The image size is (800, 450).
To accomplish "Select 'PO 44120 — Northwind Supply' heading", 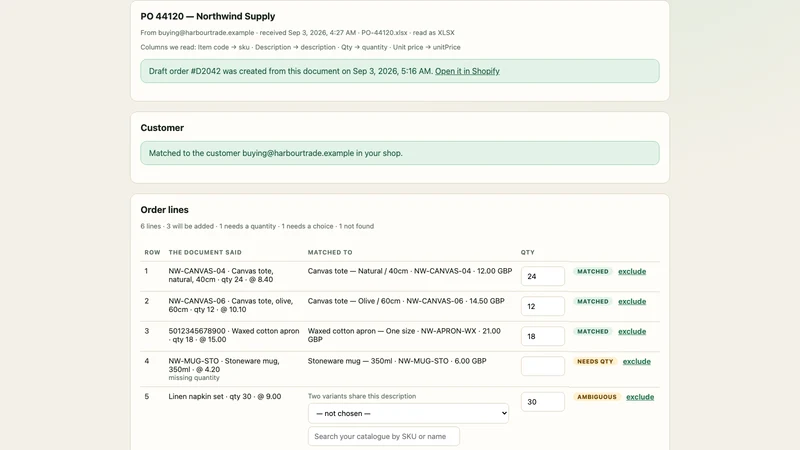I will 208,16.
